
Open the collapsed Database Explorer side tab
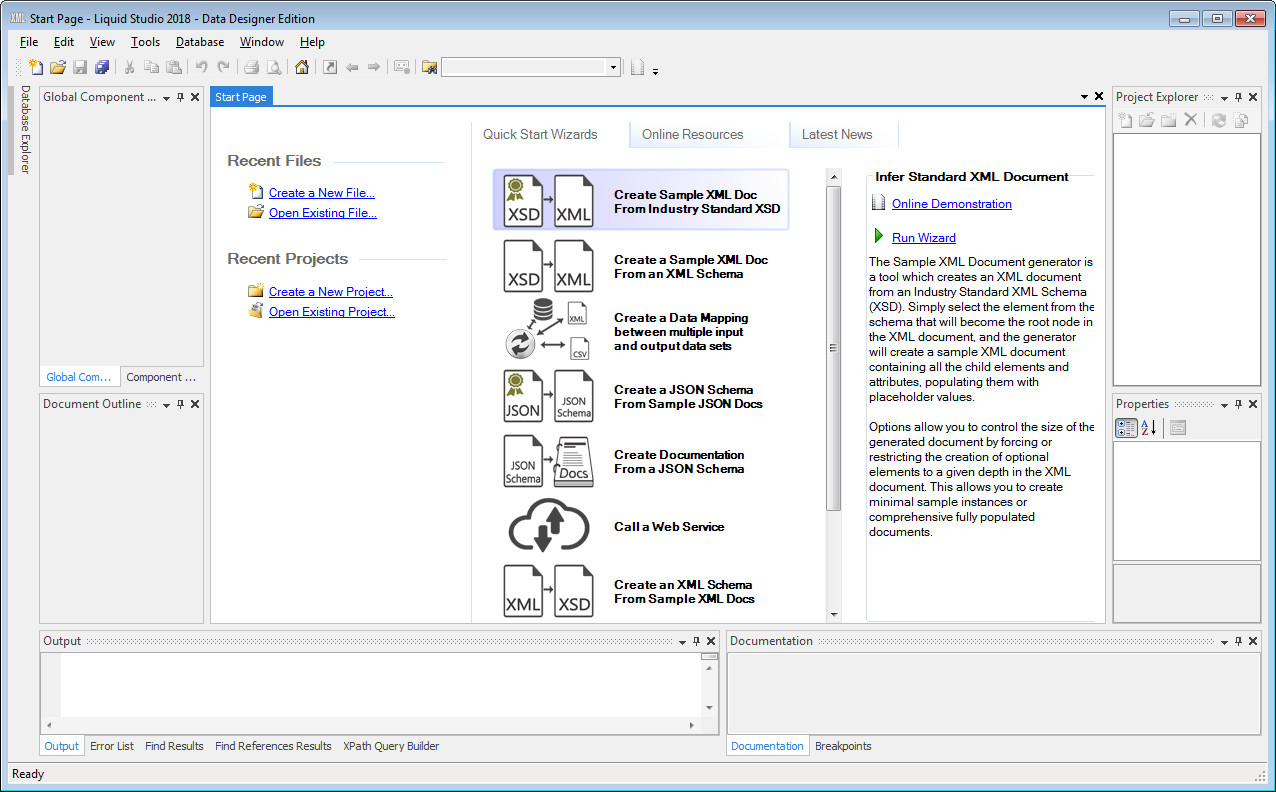(25, 130)
